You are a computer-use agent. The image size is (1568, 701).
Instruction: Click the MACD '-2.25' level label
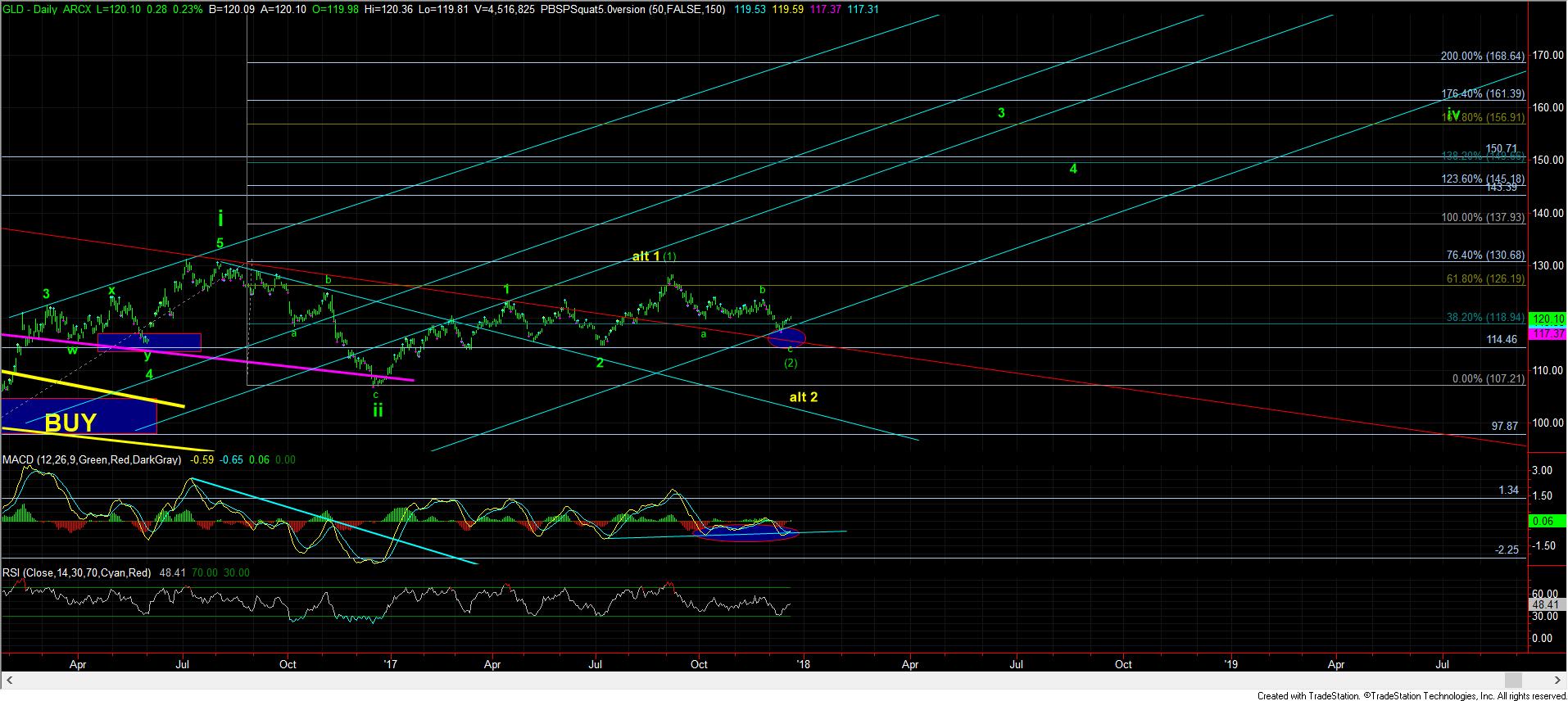point(1507,550)
